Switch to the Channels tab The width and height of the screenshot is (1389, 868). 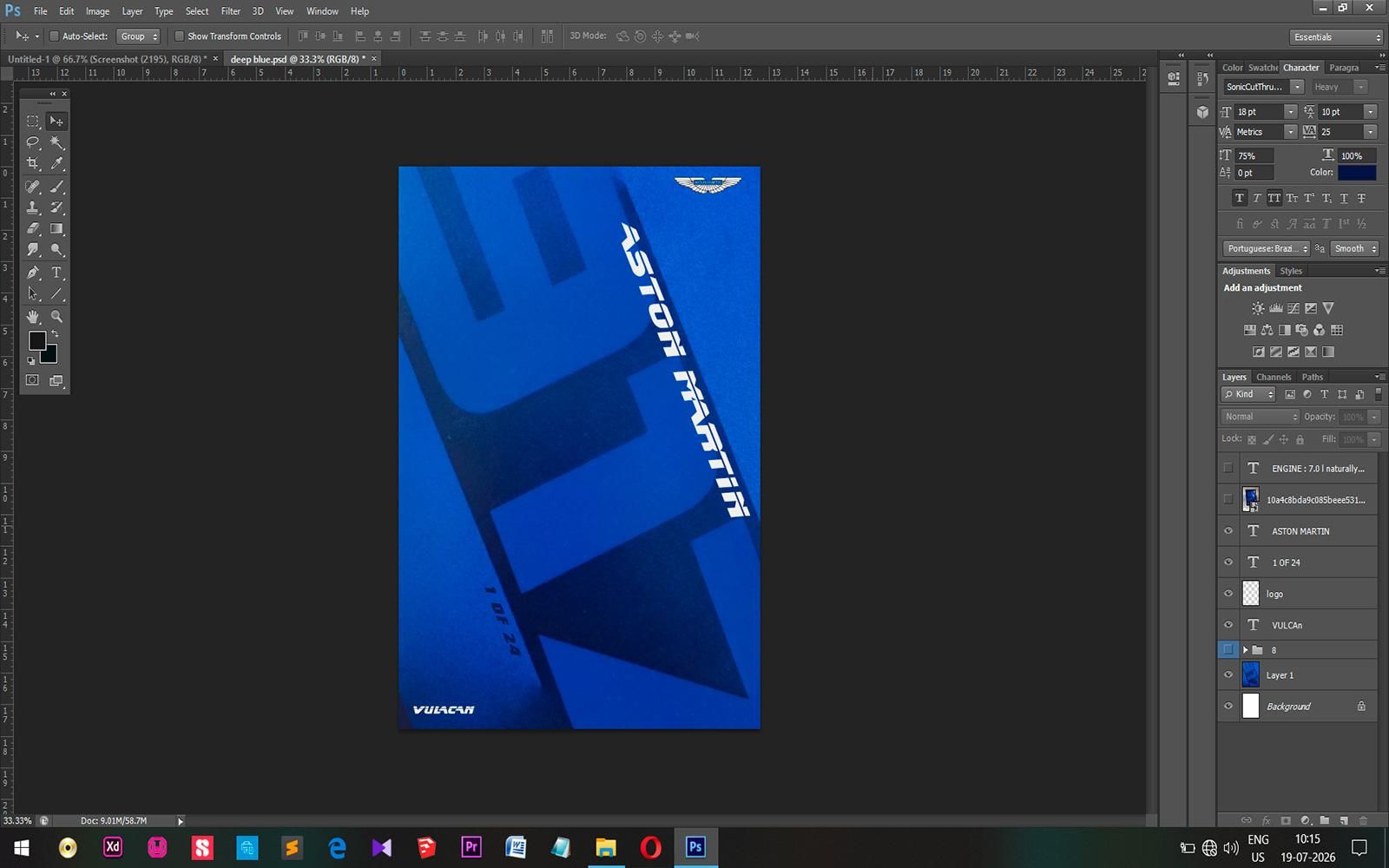(x=1274, y=377)
